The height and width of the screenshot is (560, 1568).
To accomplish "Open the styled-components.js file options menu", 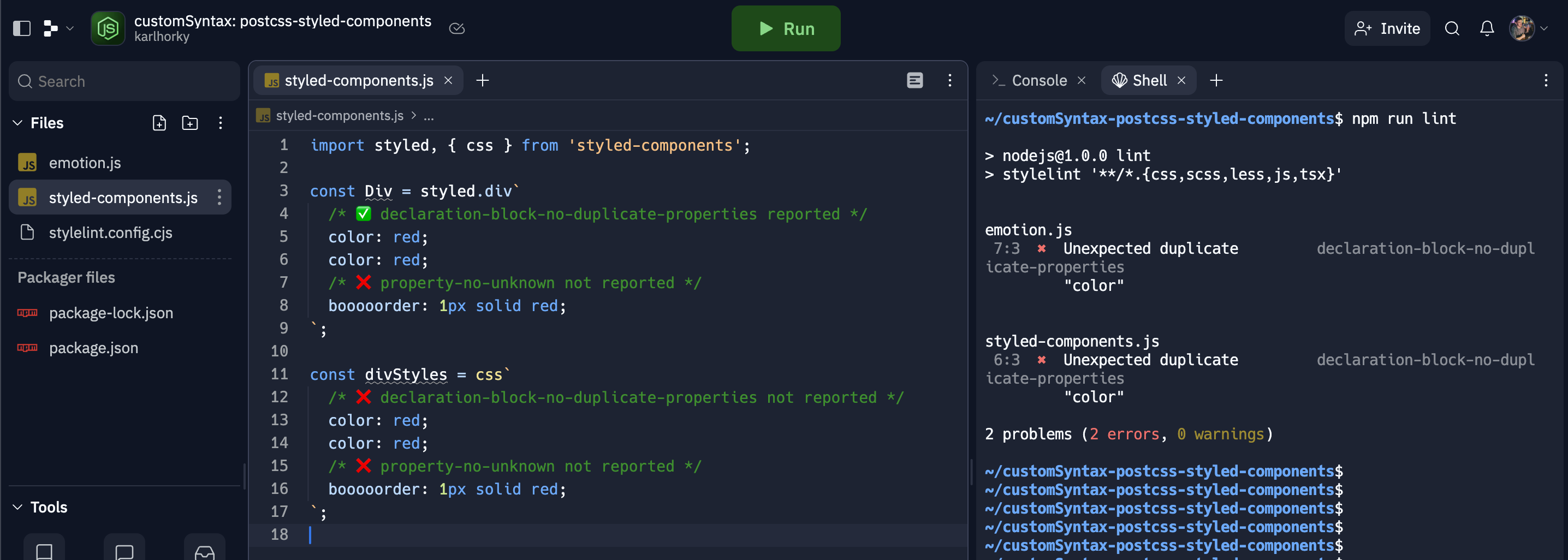I will coord(219,197).
